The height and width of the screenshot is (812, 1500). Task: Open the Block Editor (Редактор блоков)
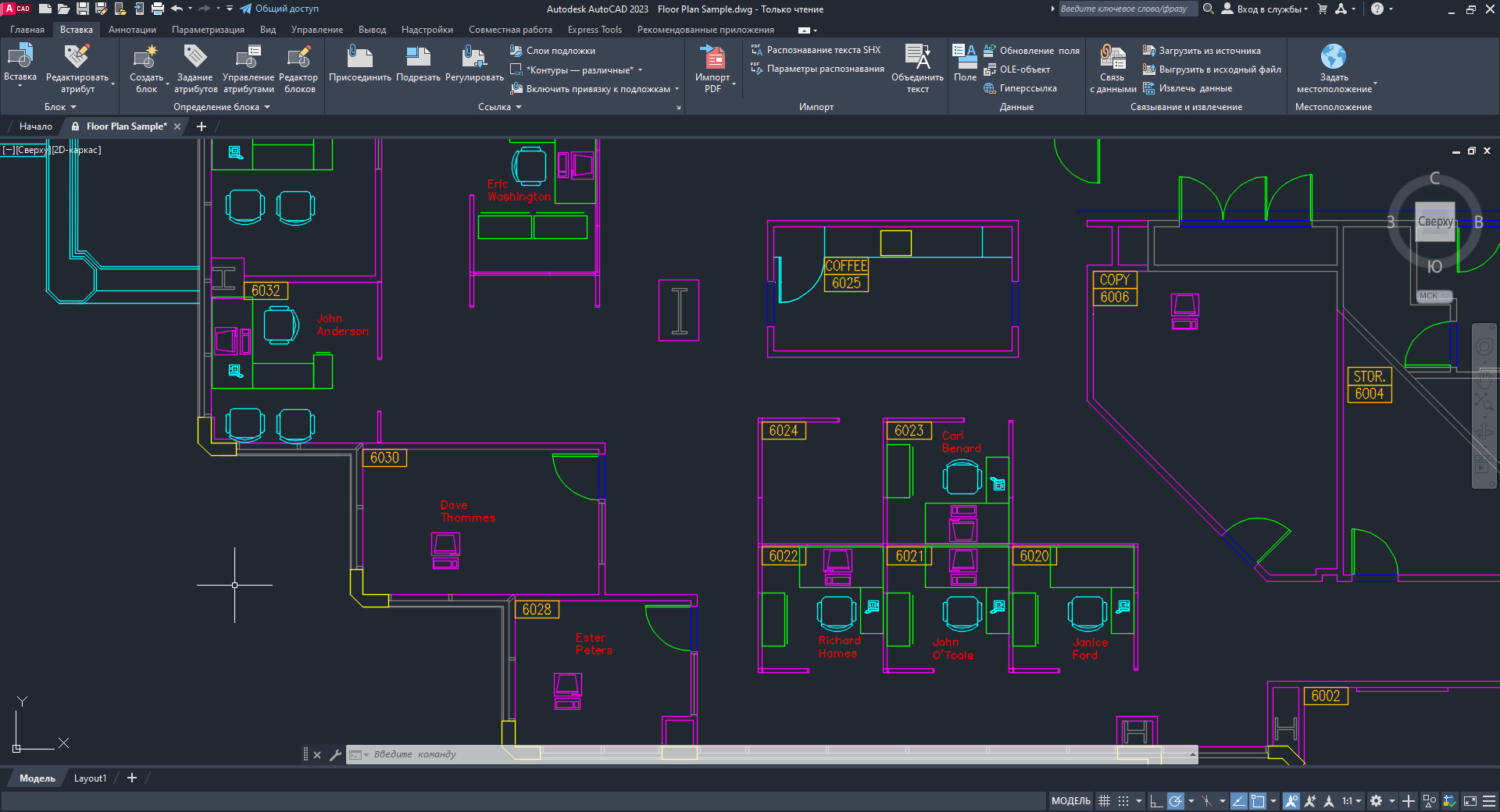pyautogui.click(x=298, y=58)
